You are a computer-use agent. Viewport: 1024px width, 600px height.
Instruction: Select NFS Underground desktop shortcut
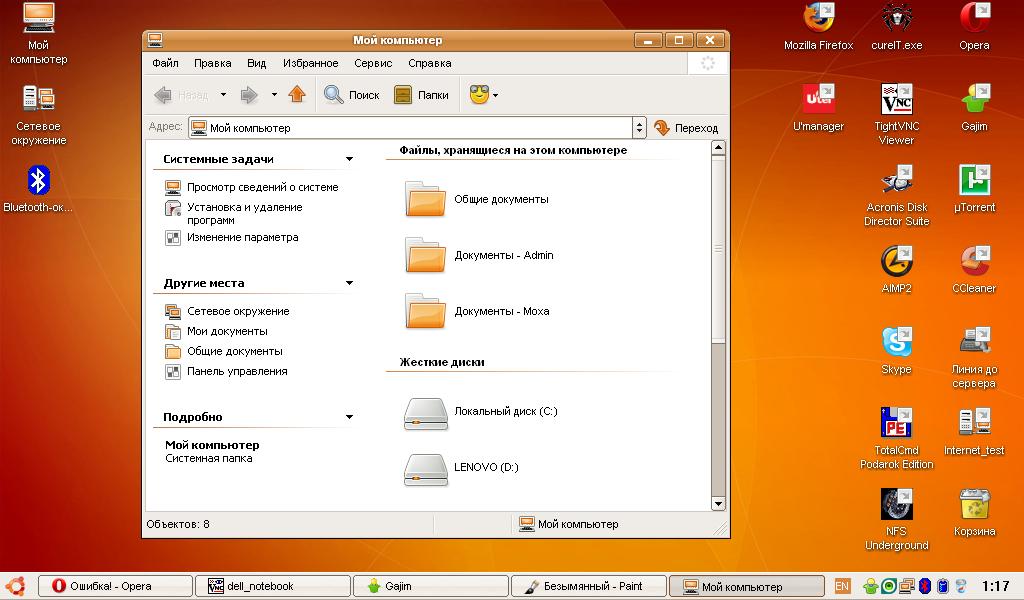(897, 520)
